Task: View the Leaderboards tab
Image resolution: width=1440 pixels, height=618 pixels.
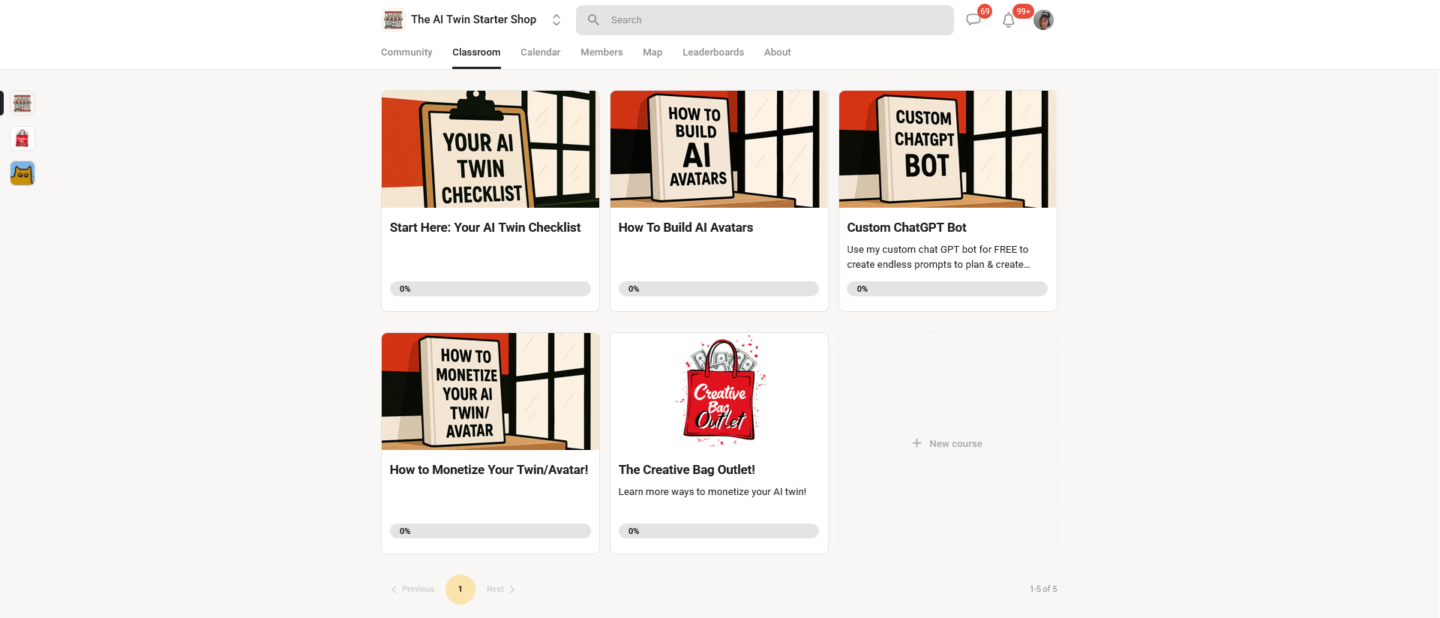Action: pos(713,52)
